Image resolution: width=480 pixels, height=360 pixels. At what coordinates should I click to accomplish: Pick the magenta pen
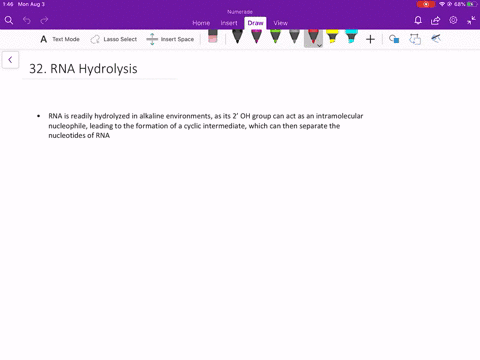(256, 36)
